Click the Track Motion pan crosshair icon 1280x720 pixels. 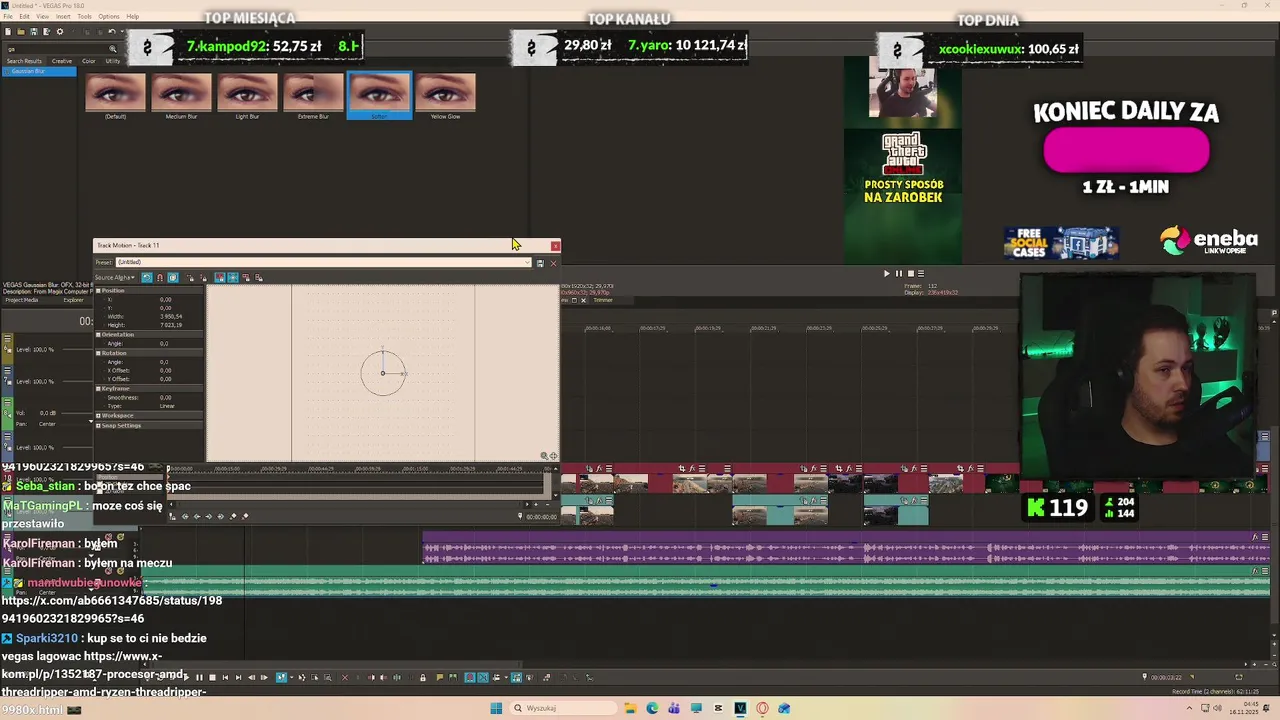[x=553, y=456]
